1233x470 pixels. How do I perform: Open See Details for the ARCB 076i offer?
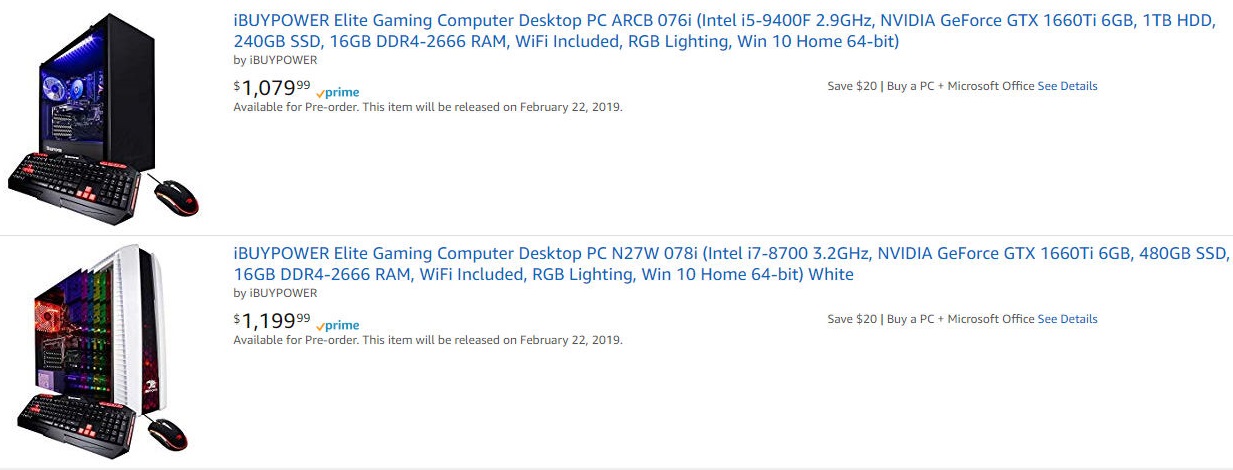point(1067,86)
